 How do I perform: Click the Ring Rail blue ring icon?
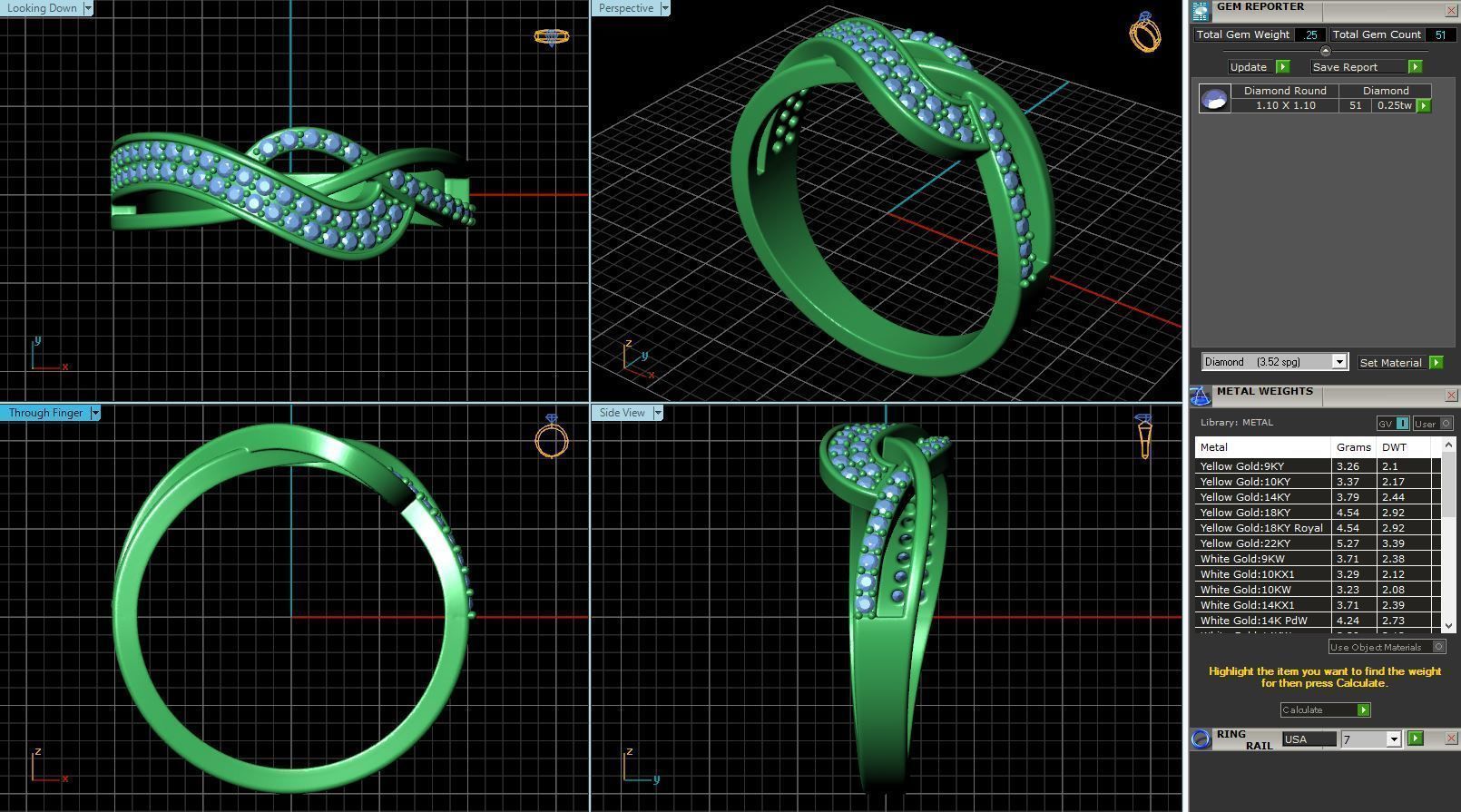coord(1201,739)
